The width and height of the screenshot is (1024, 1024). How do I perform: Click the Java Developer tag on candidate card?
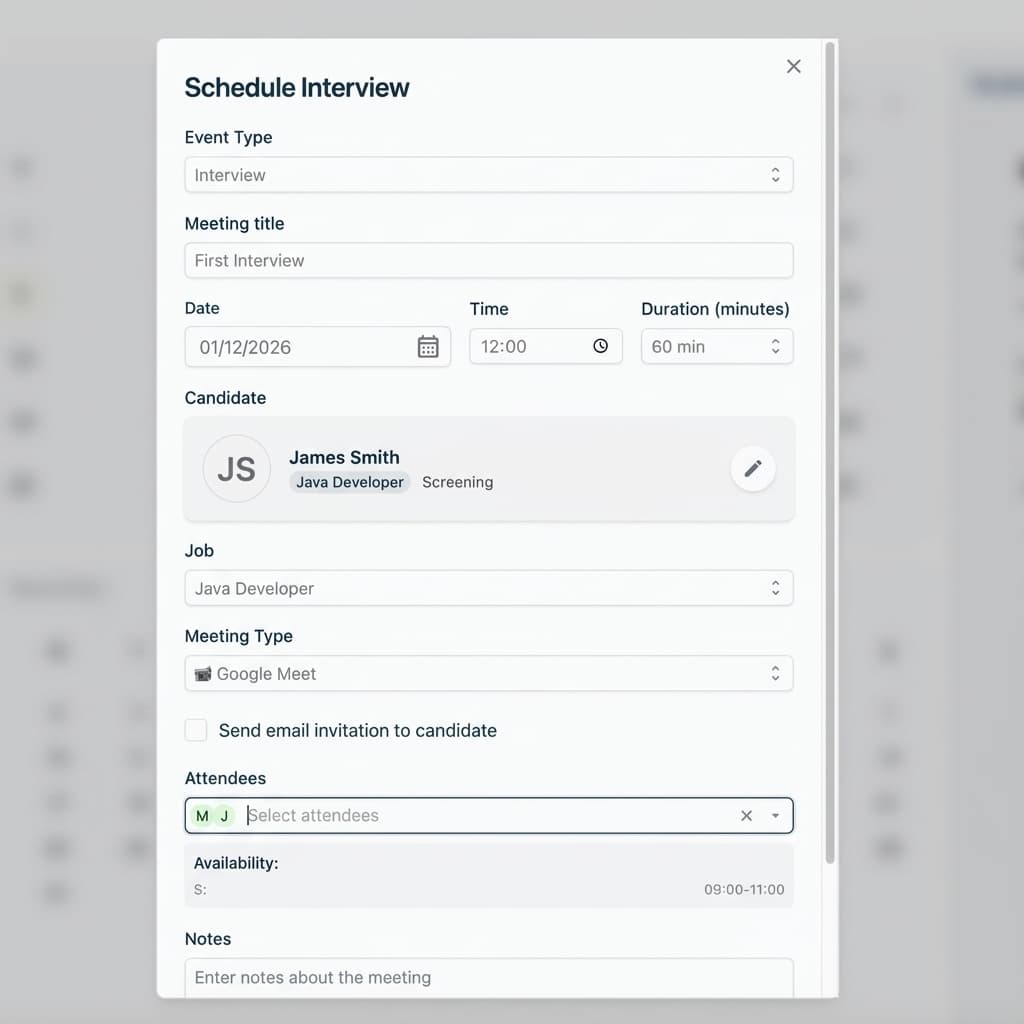350,482
